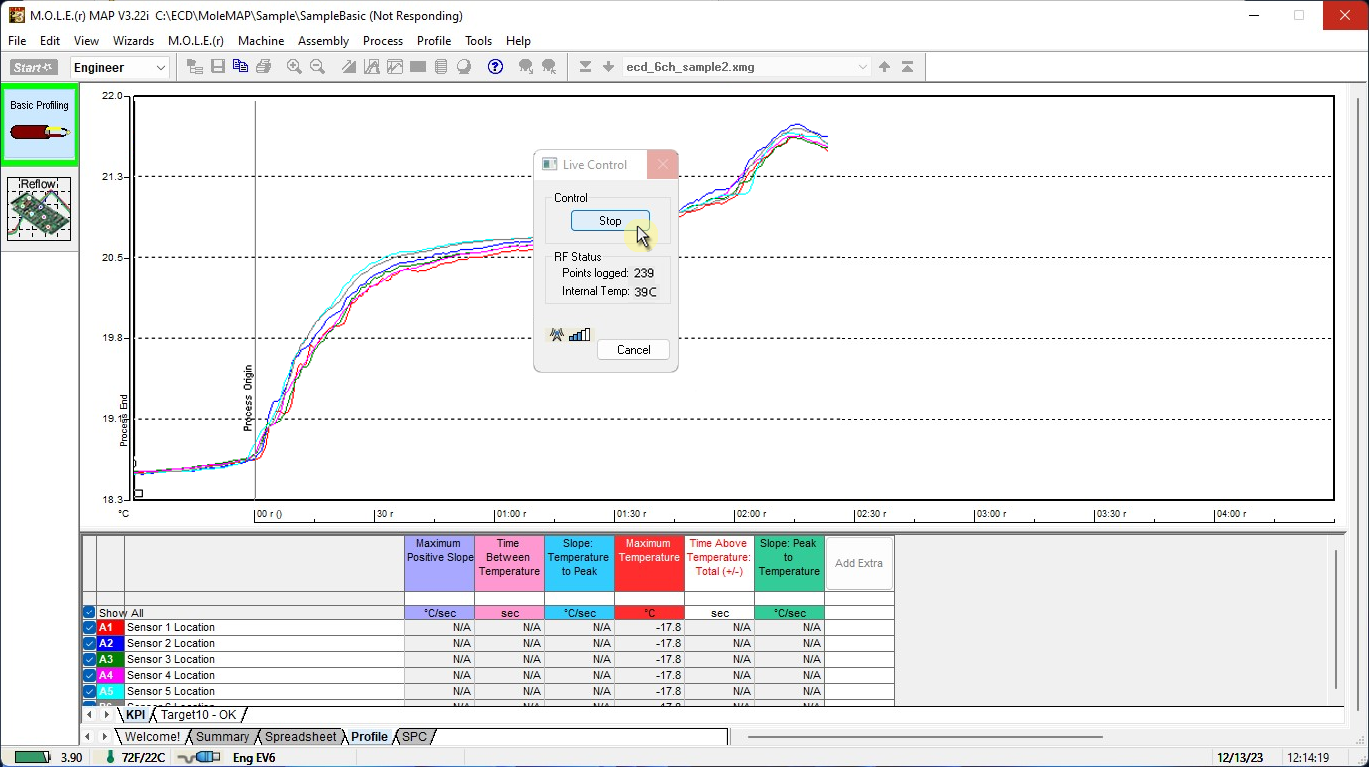This screenshot has height=767, width=1369.
Task: Click the striped data list toolbar icon
Action: [440, 67]
